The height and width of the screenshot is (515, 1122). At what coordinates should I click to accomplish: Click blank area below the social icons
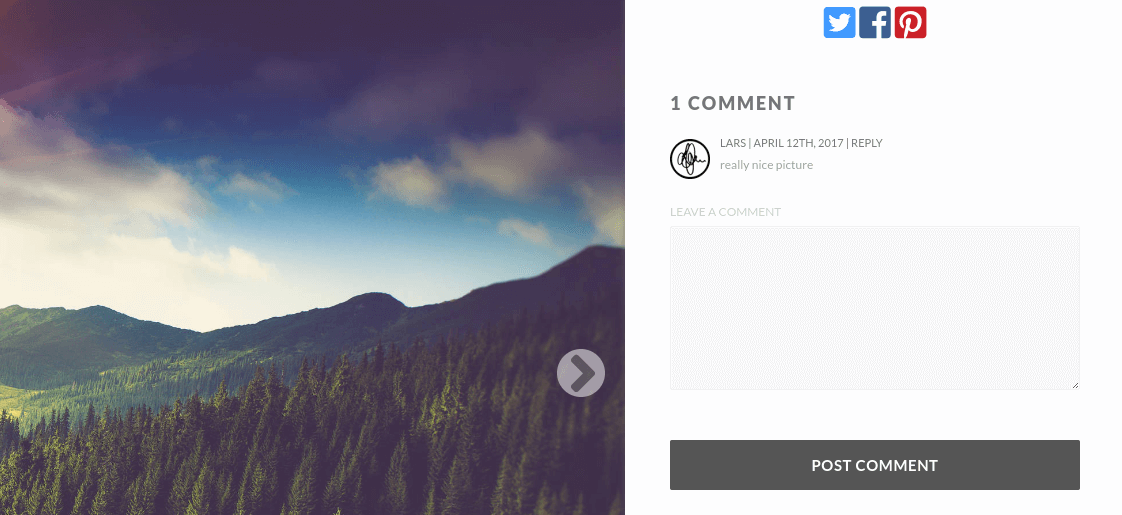click(x=874, y=64)
